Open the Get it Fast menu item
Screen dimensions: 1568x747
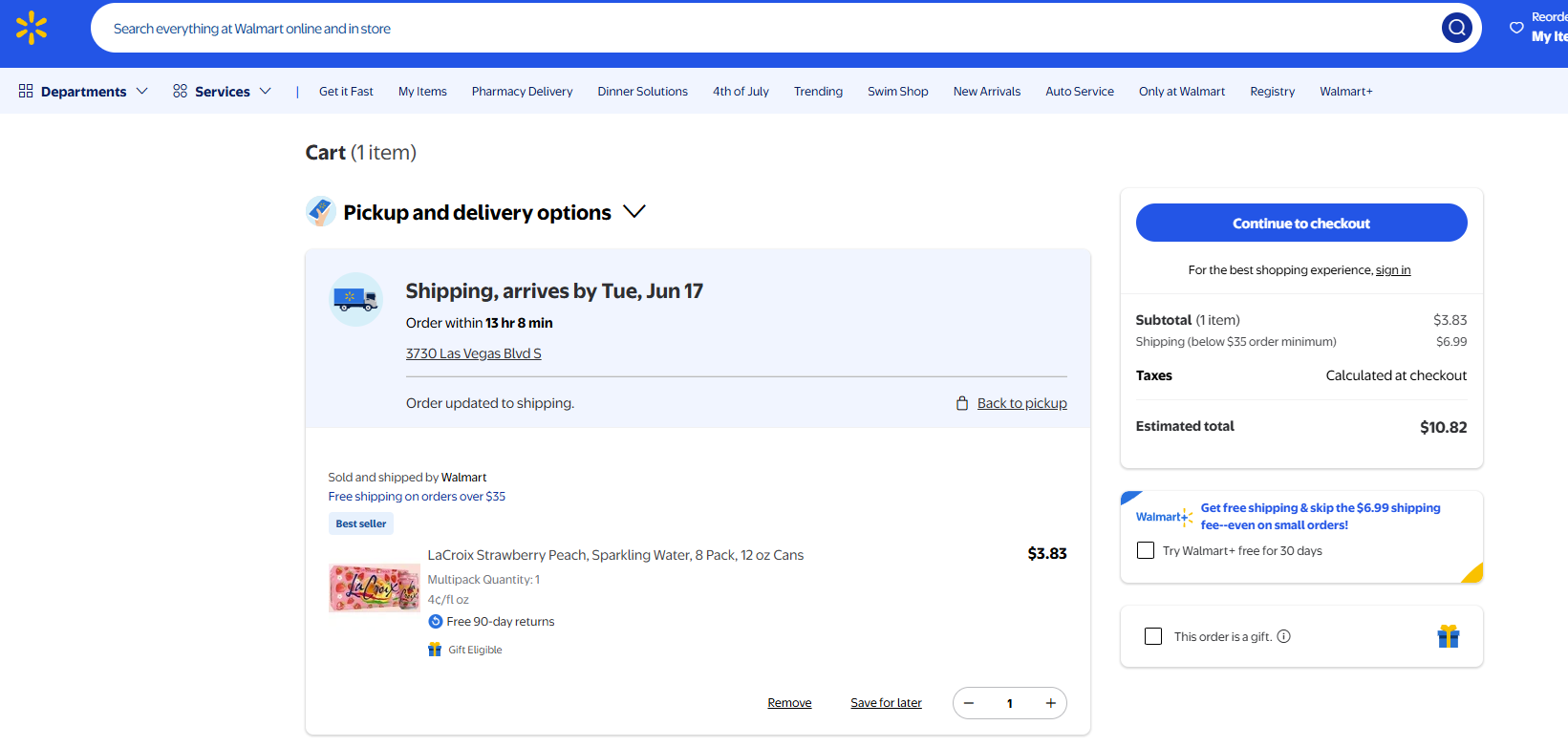(x=346, y=92)
